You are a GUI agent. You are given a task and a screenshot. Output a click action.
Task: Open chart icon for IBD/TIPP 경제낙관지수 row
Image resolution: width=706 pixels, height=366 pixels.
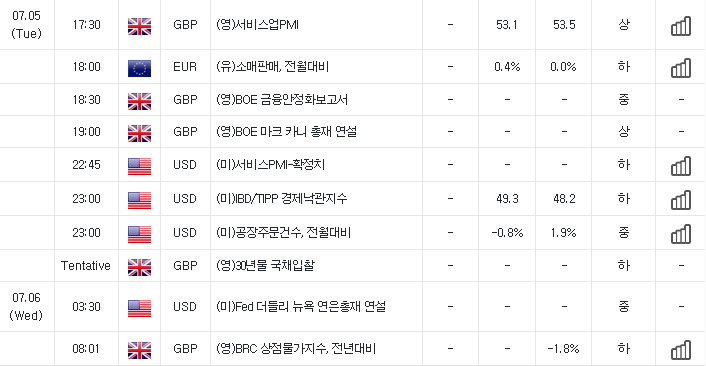pos(681,200)
